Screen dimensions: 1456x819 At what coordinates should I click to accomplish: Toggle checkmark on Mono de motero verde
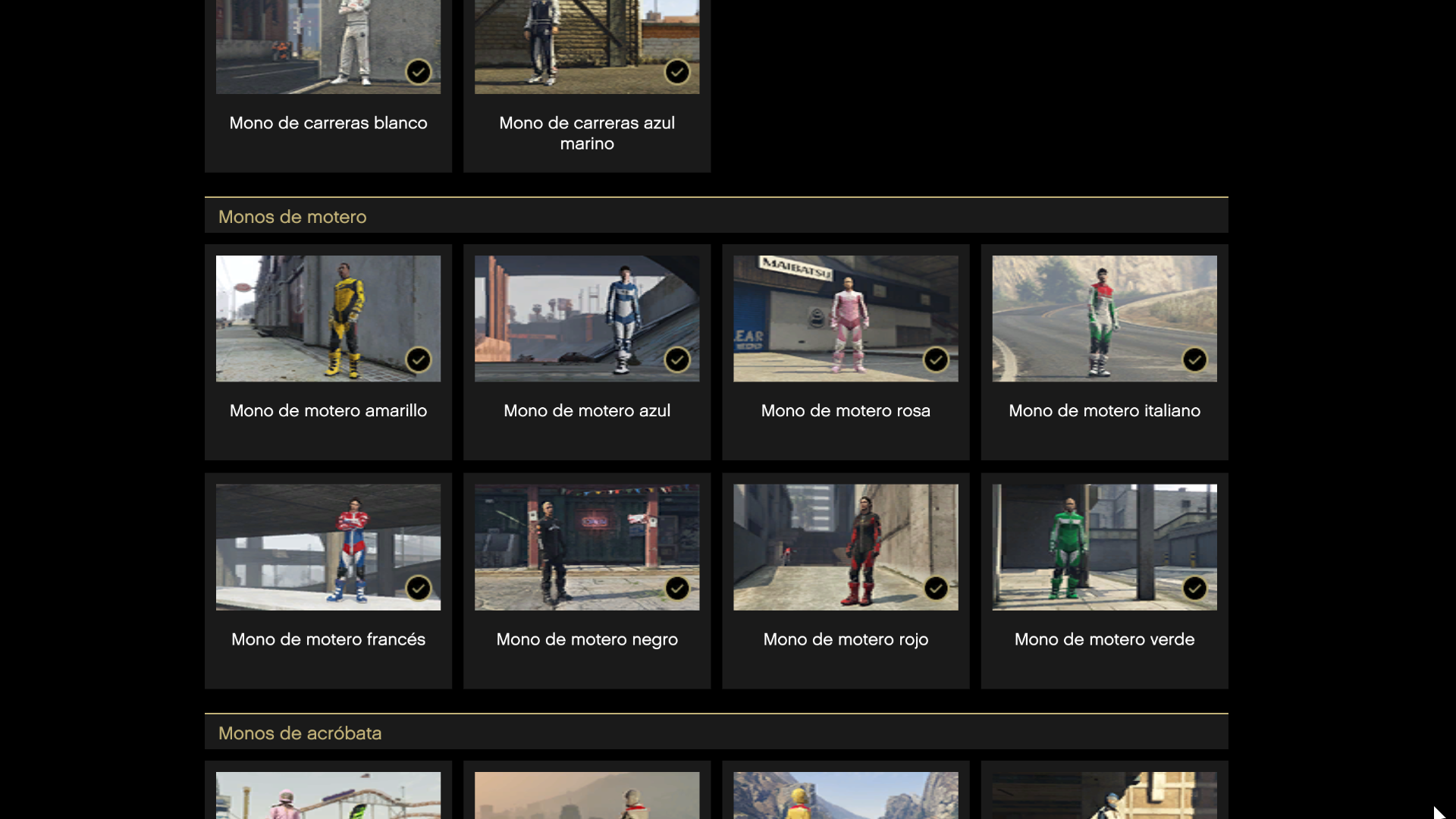(1194, 588)
